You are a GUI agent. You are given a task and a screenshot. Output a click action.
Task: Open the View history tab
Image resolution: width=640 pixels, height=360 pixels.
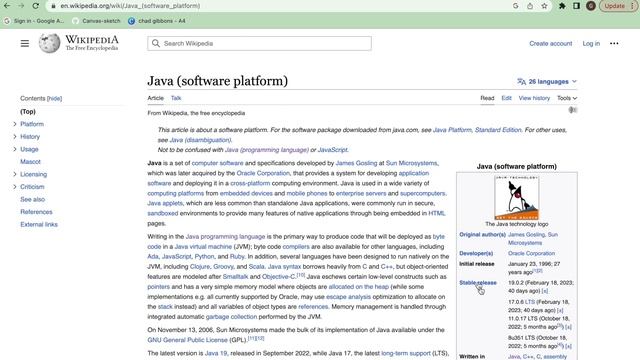pos(534,98)
